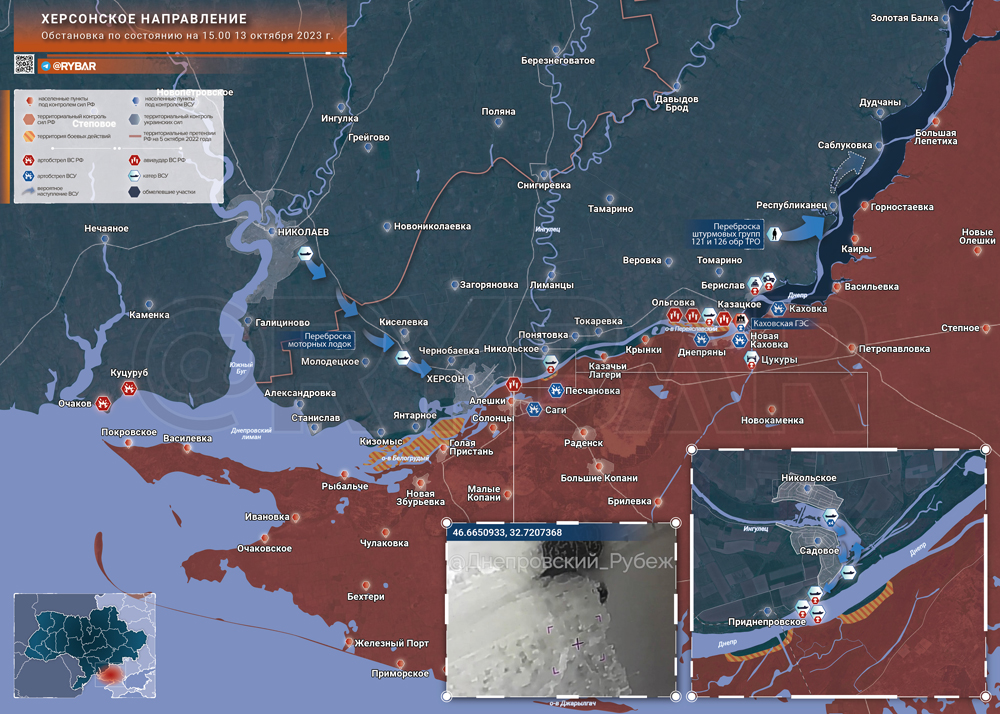Click the 'Переброска моторных лодок' label

(x=320, y=340)
